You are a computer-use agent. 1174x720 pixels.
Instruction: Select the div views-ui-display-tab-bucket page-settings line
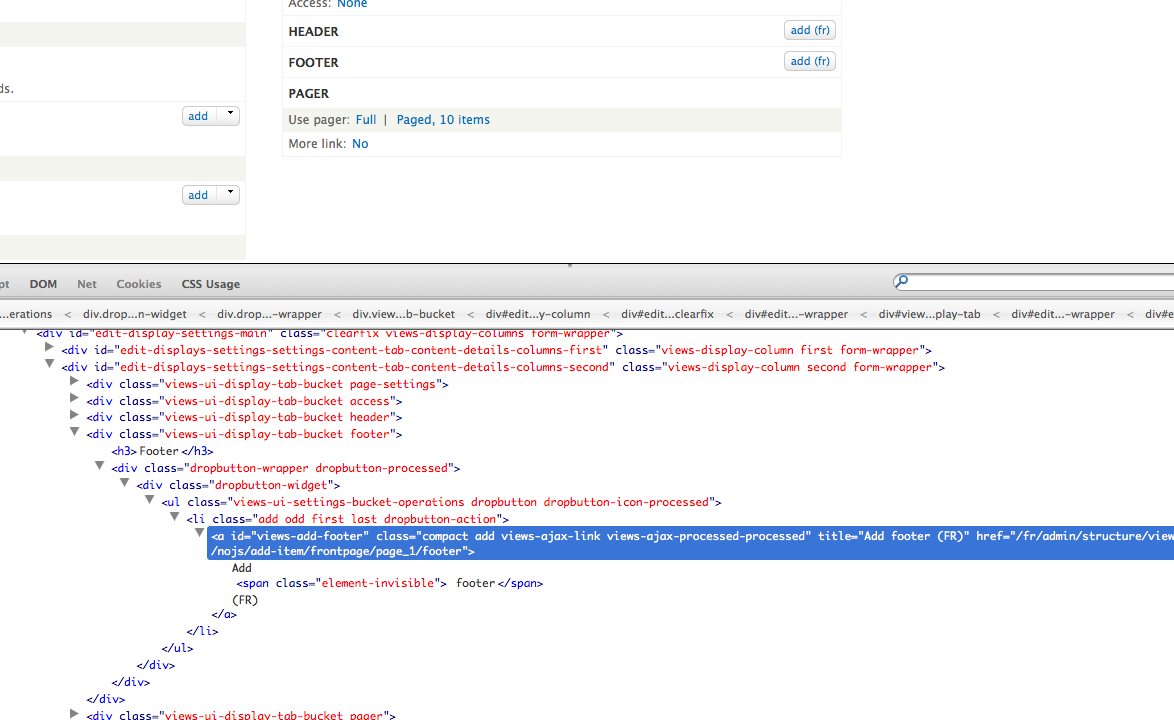pyautogui.click(x=267, y=384)
